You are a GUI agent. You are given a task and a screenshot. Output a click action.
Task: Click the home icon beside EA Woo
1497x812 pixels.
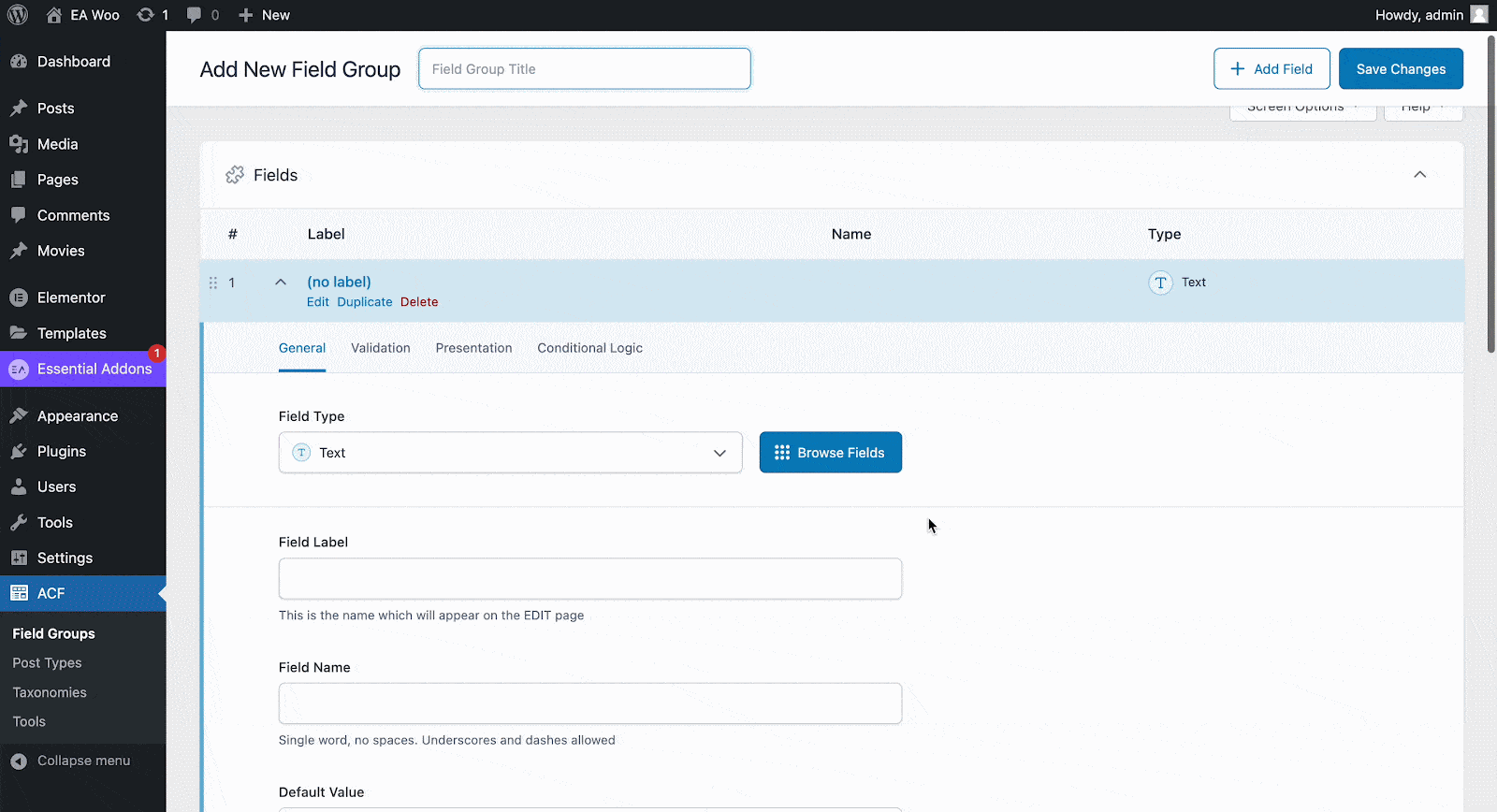click(54, 15)
